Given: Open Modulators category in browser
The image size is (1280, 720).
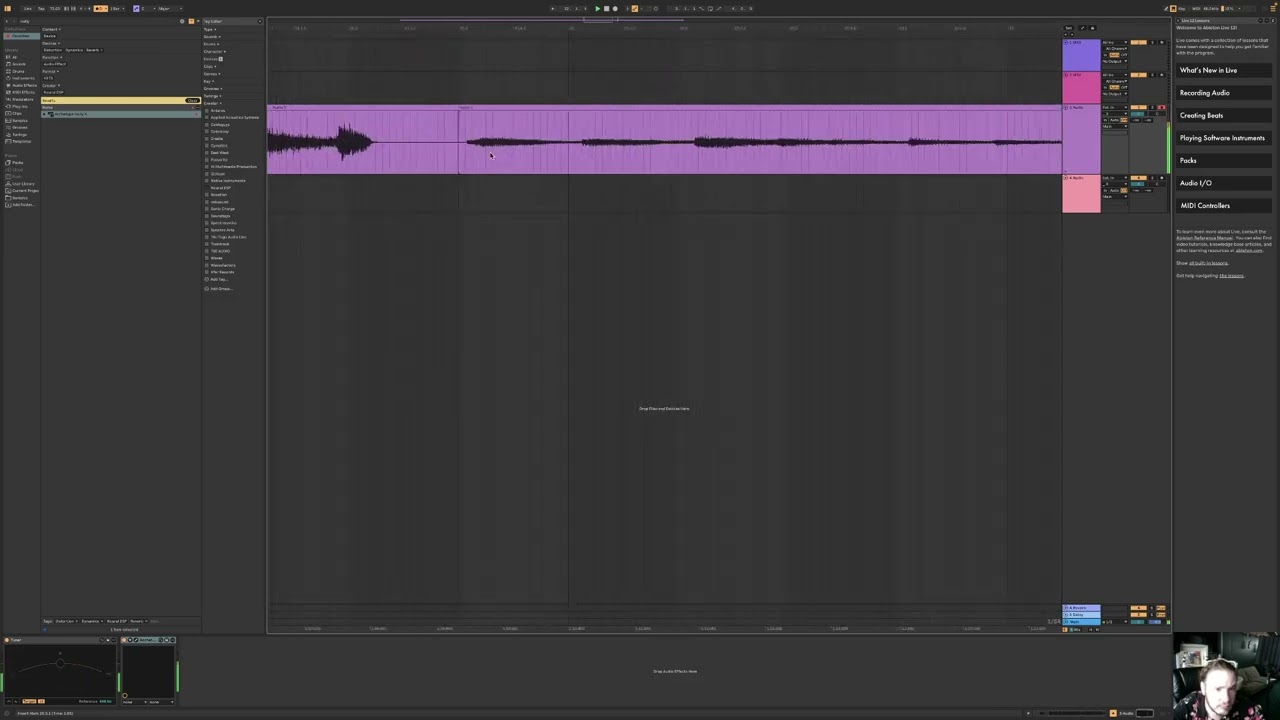Looking at the screenshot, I should (21, 99).
